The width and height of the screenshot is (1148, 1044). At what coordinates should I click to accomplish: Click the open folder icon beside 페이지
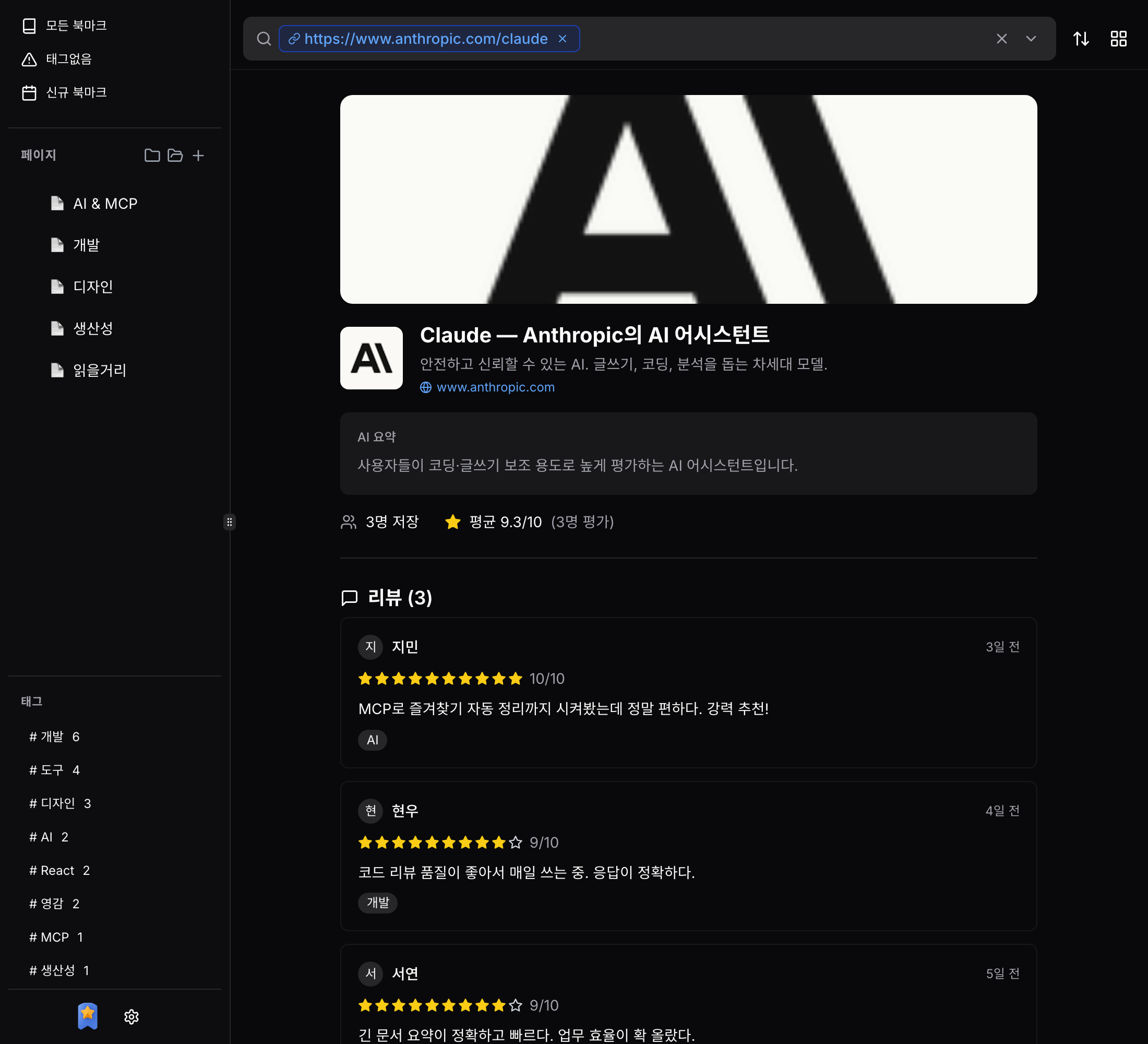click(175, 155)
